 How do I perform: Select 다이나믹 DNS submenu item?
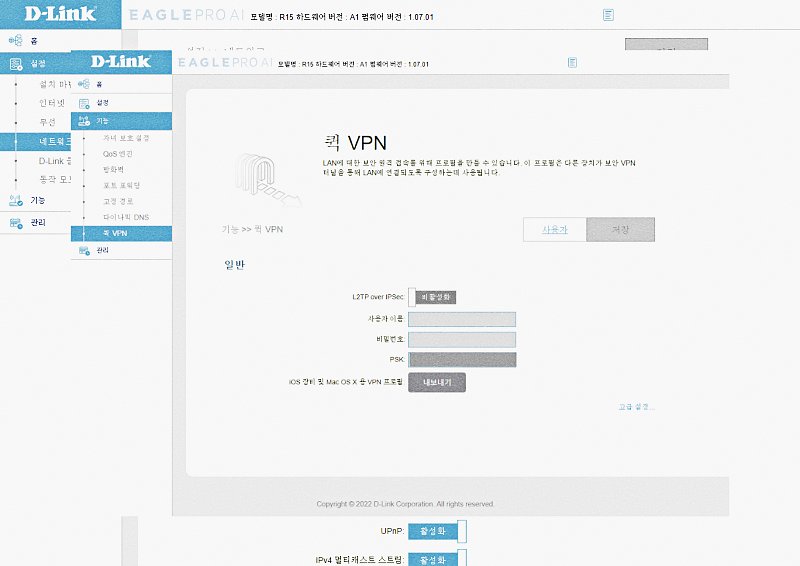coord(126,217)
